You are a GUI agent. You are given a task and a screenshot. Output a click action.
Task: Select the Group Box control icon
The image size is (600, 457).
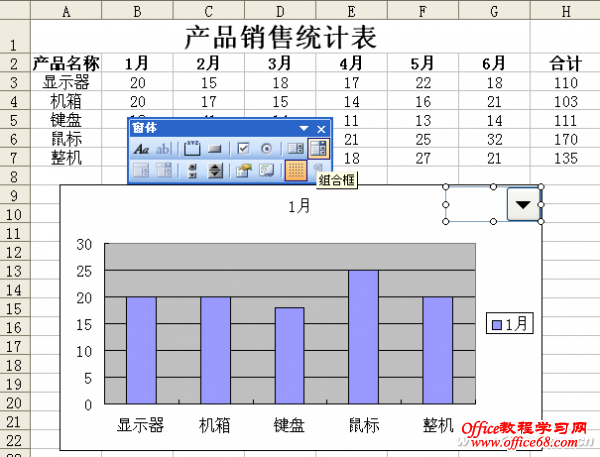click(192, 149)
